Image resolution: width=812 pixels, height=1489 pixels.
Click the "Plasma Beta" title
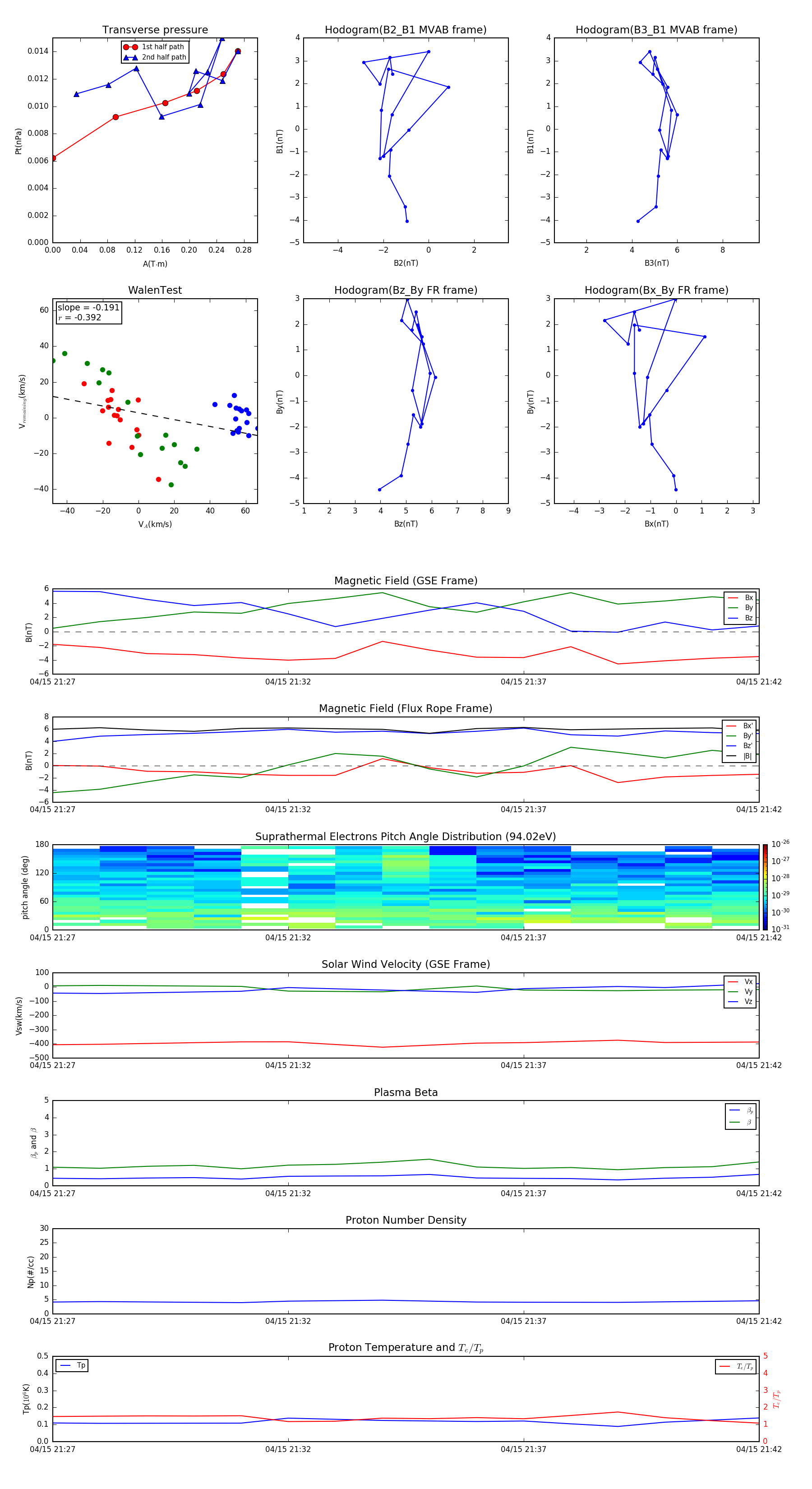(x=406, y=1092)
